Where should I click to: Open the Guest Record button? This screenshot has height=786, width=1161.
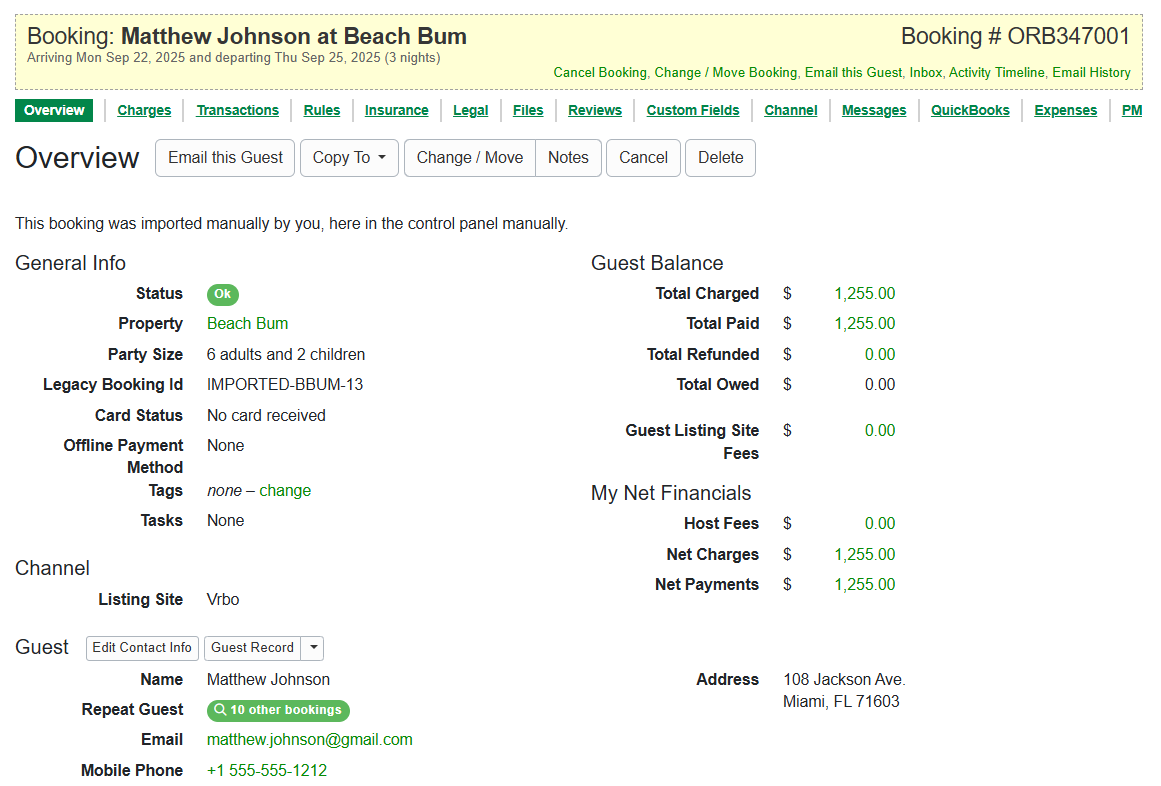pyautogui.click(x=252, y=648)
